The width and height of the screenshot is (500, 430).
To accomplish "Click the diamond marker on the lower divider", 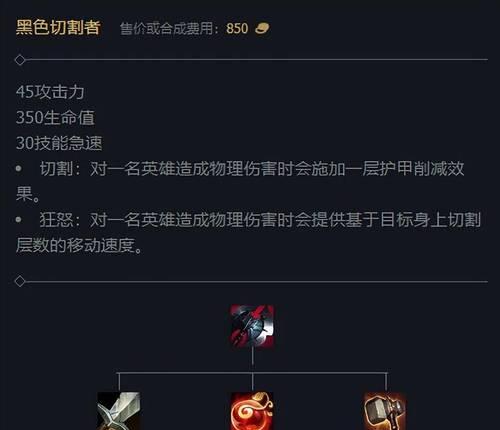I will coord(20,281).
